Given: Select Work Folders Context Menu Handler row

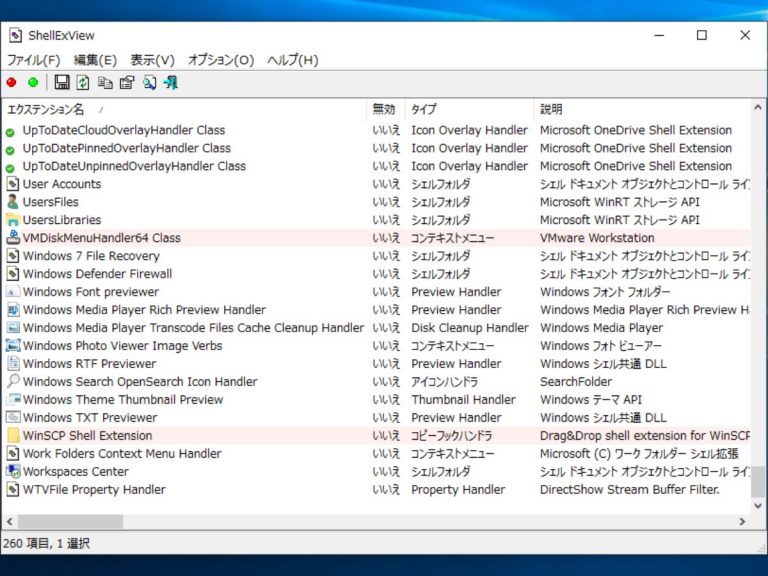Looking at the screenshot, I should click(376, 454).
